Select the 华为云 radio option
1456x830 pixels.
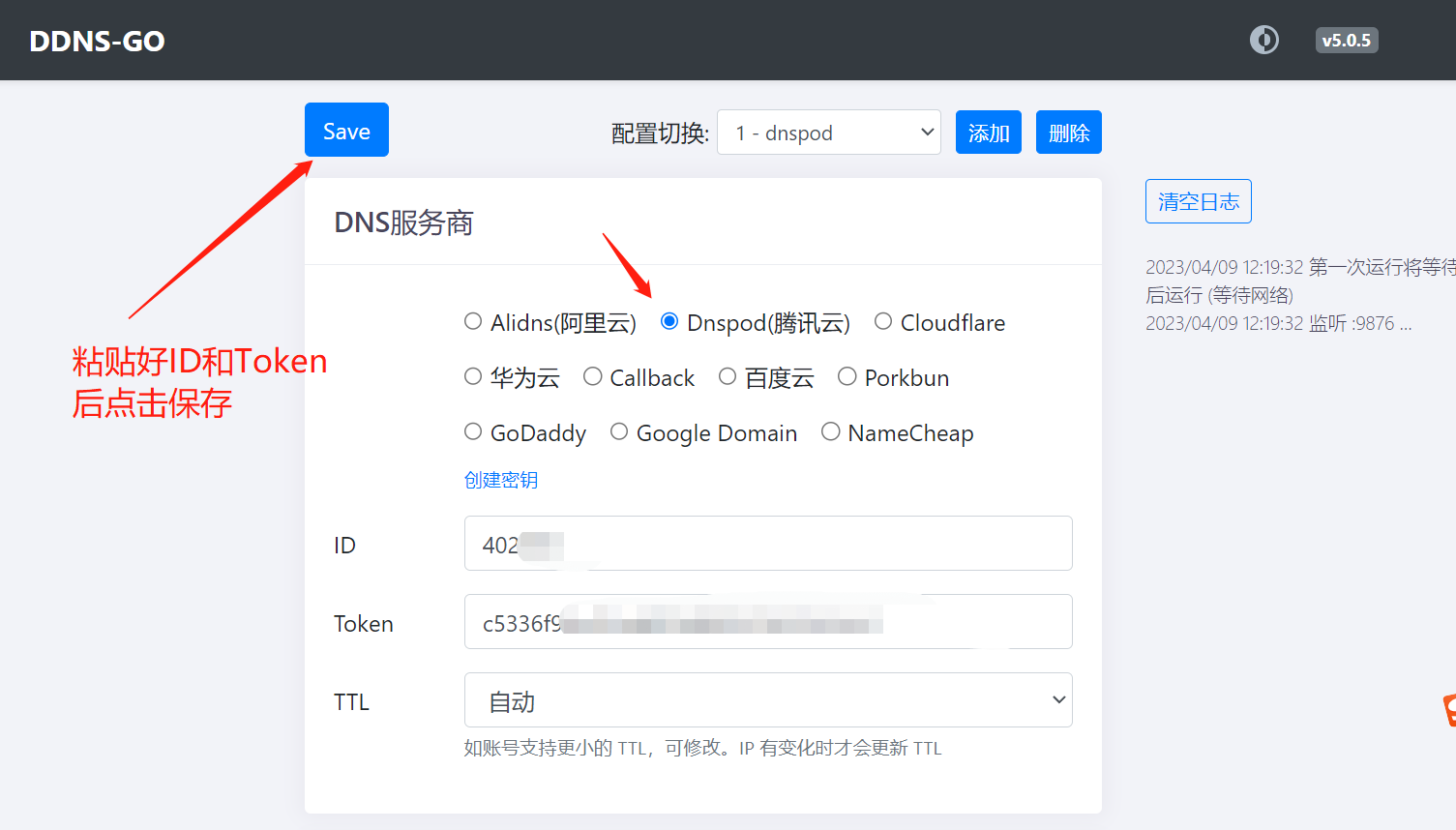pyautogui.click(x=473, y=376)
